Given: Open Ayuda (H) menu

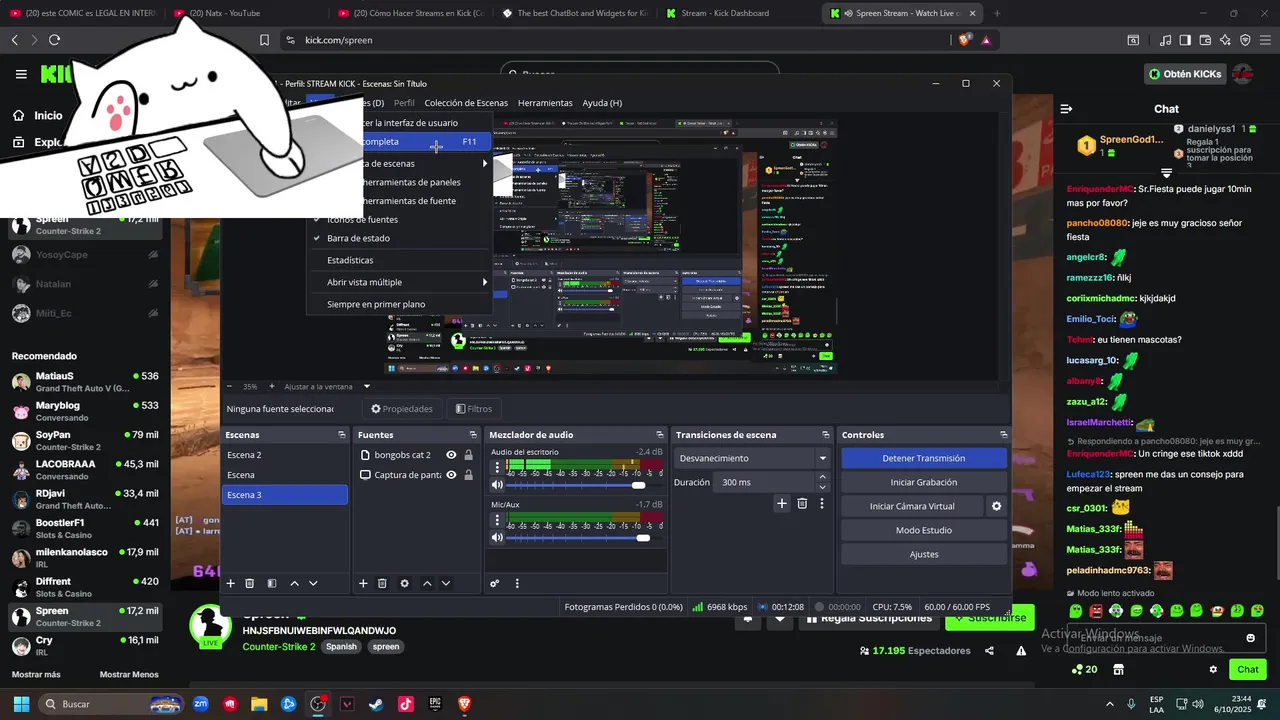Looking at the screenshot, I should [602, 103].
